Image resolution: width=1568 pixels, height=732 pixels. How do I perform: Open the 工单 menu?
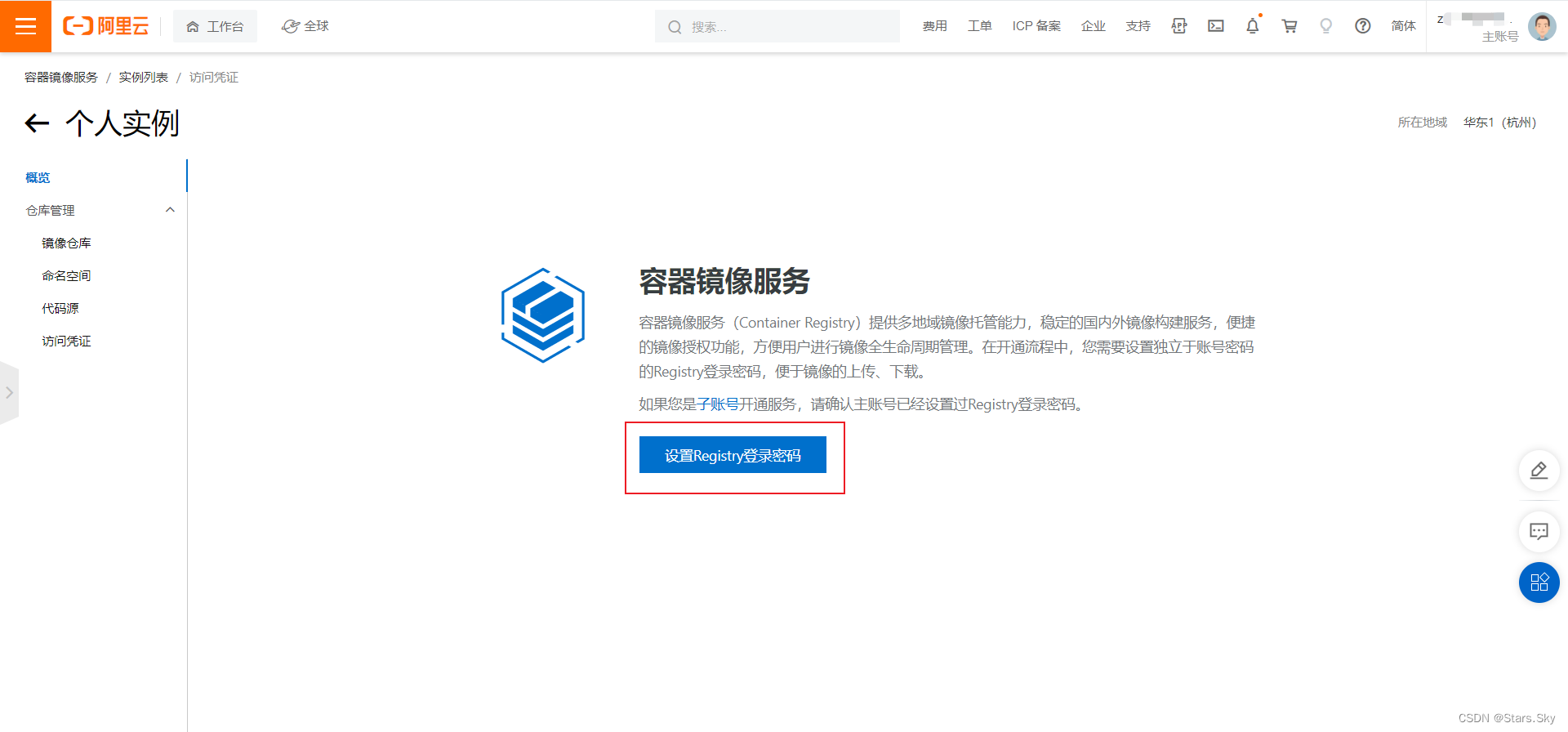click(980, 26)
